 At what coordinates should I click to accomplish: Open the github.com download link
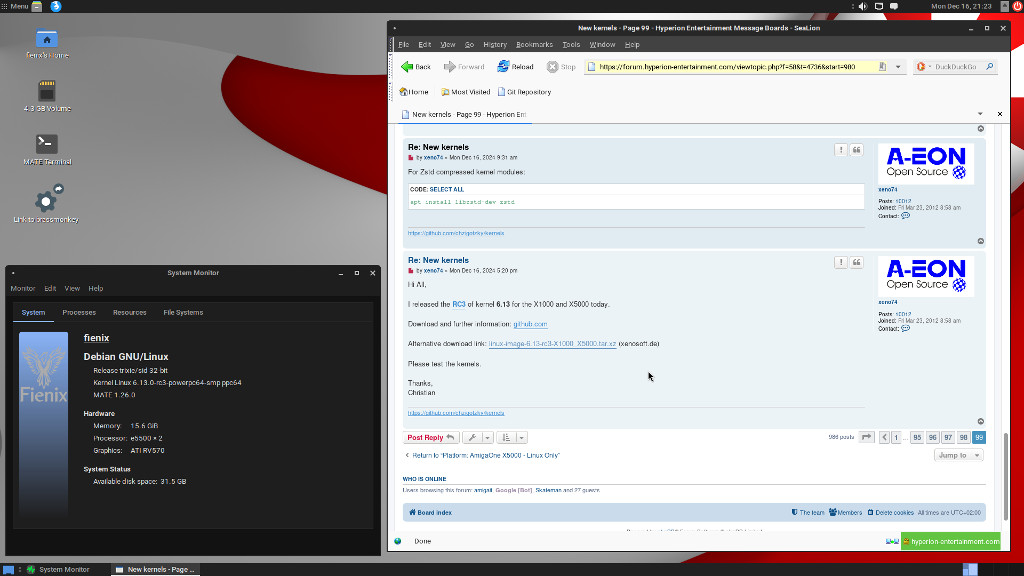[x=530, y=324]
